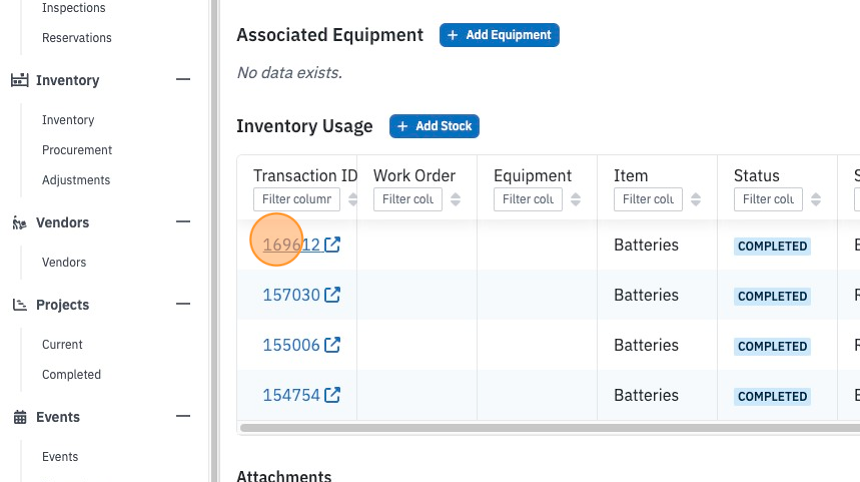Open transaction 169612 link

click(x=291, y=245)
